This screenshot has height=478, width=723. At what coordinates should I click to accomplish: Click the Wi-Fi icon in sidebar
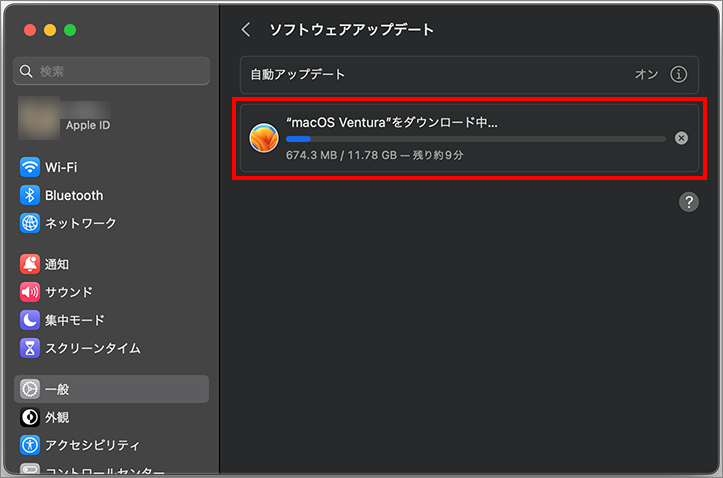tap(30, 167)
